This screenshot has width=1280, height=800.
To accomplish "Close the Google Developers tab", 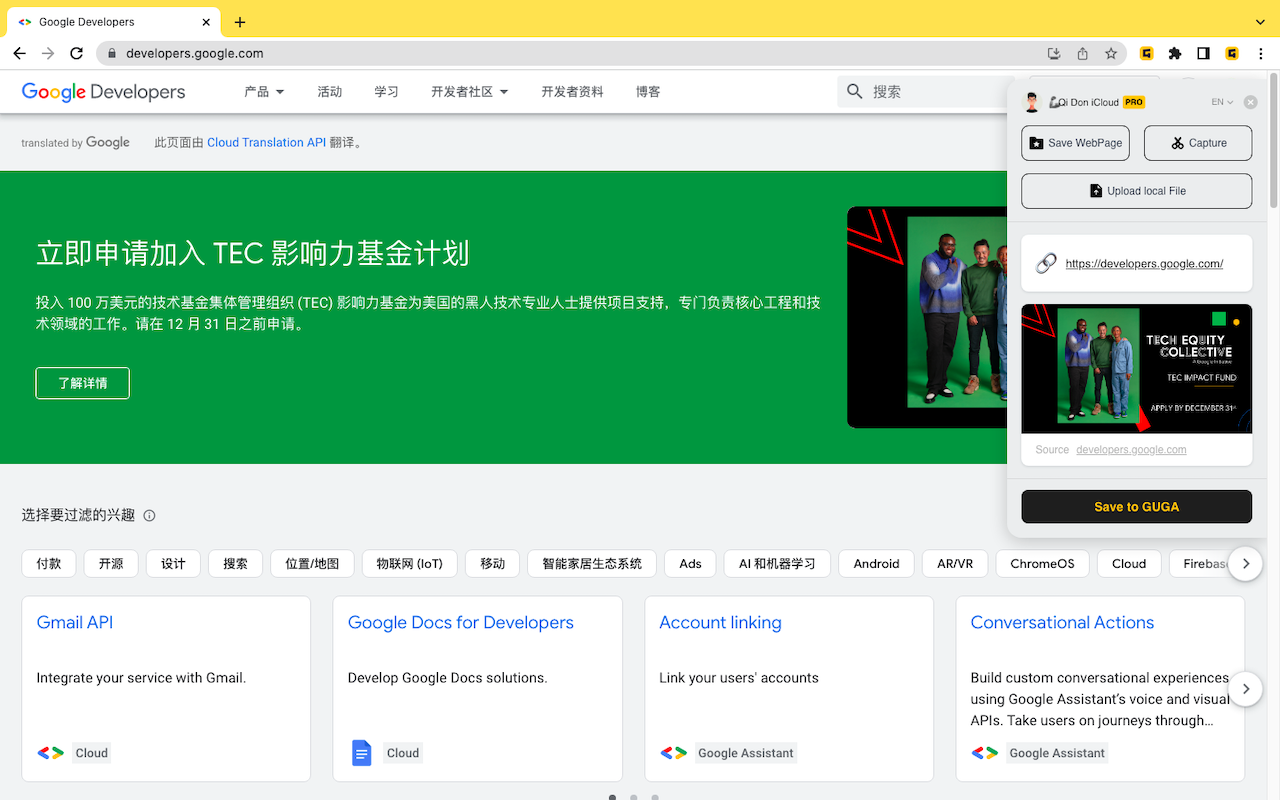I will [x=205, y=22].
